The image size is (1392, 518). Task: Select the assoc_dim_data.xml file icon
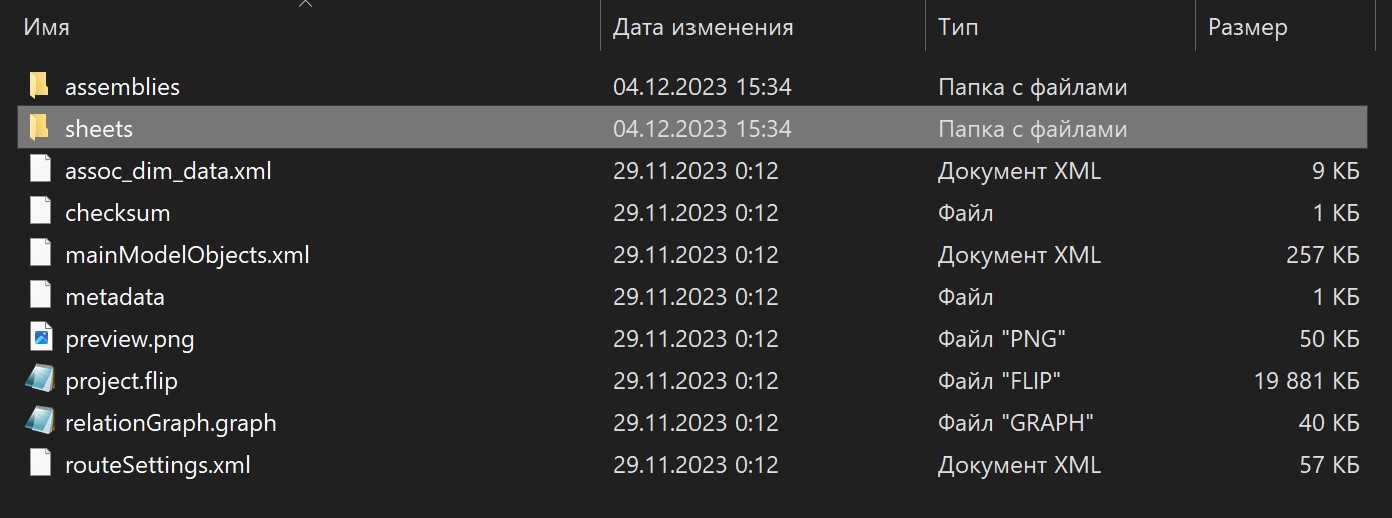pyautogui.click(x=40, y=170)
